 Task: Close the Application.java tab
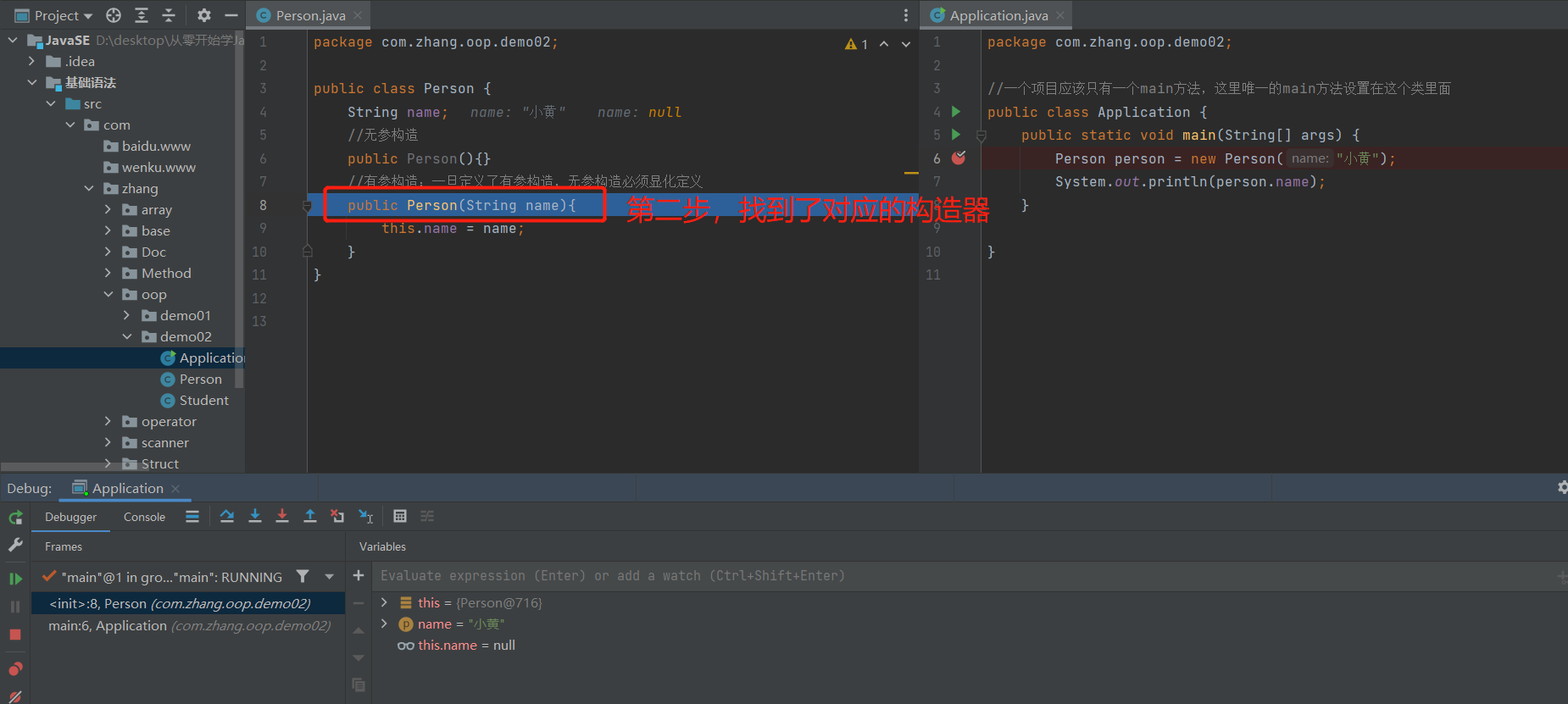pos(1060,15)
